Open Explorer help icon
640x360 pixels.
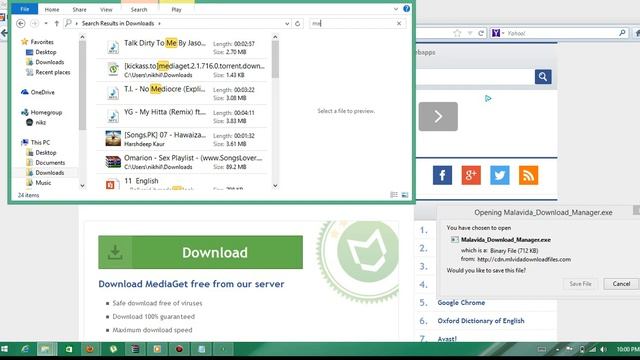point(407,9)
